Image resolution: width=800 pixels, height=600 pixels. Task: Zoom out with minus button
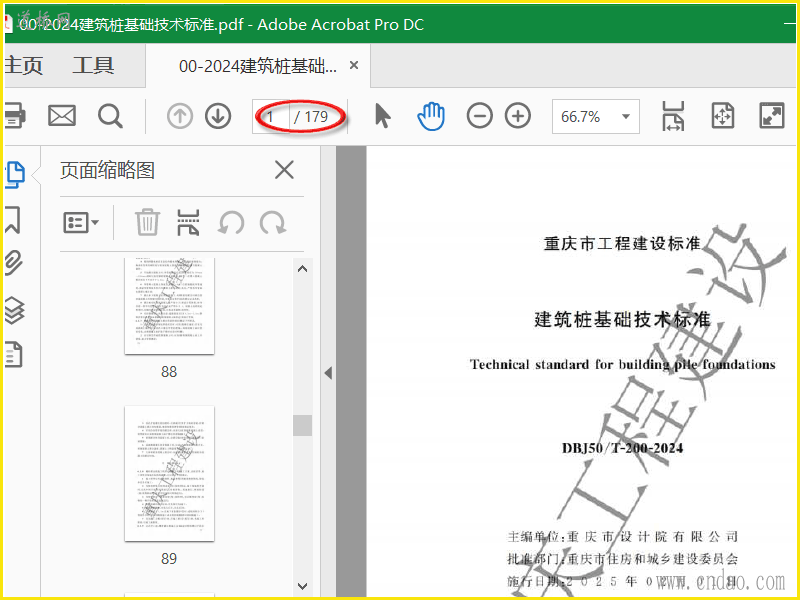480,116
